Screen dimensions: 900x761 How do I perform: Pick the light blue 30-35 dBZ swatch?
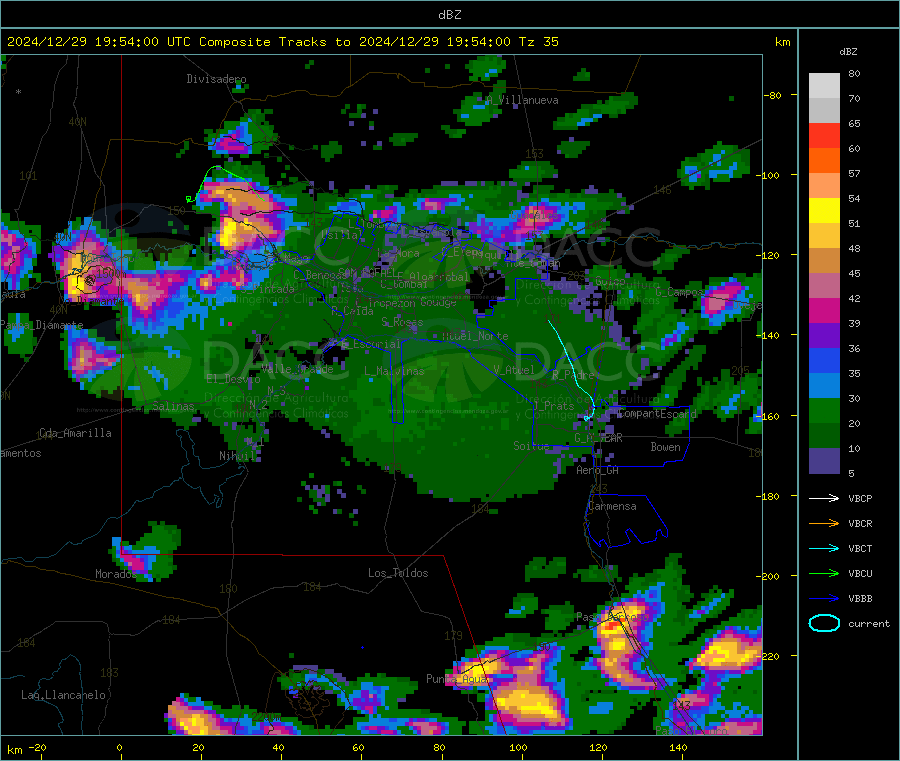coord(824,386)
